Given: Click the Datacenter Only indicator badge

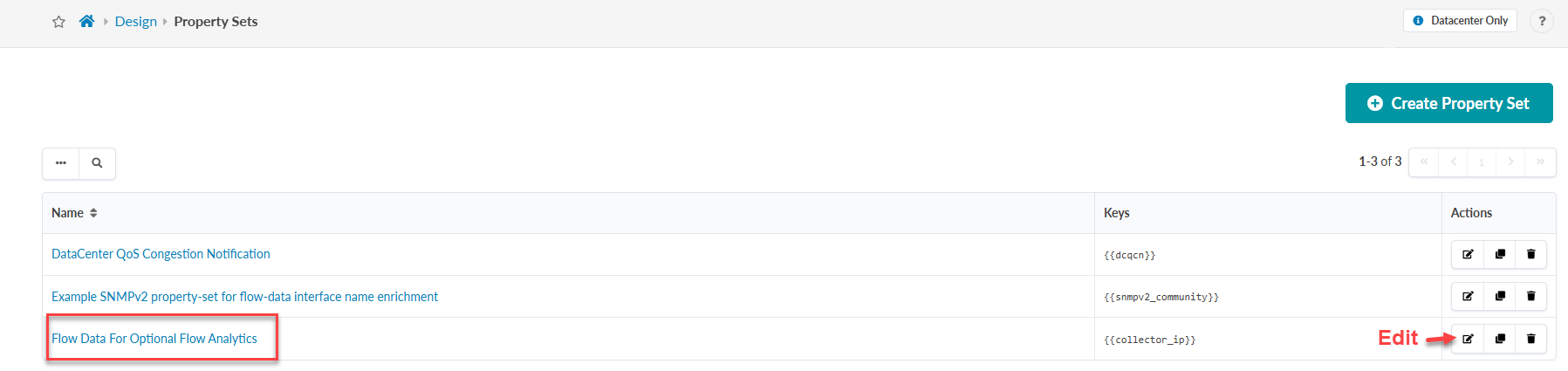Looking at the screenshot, I should (1460, 21).
